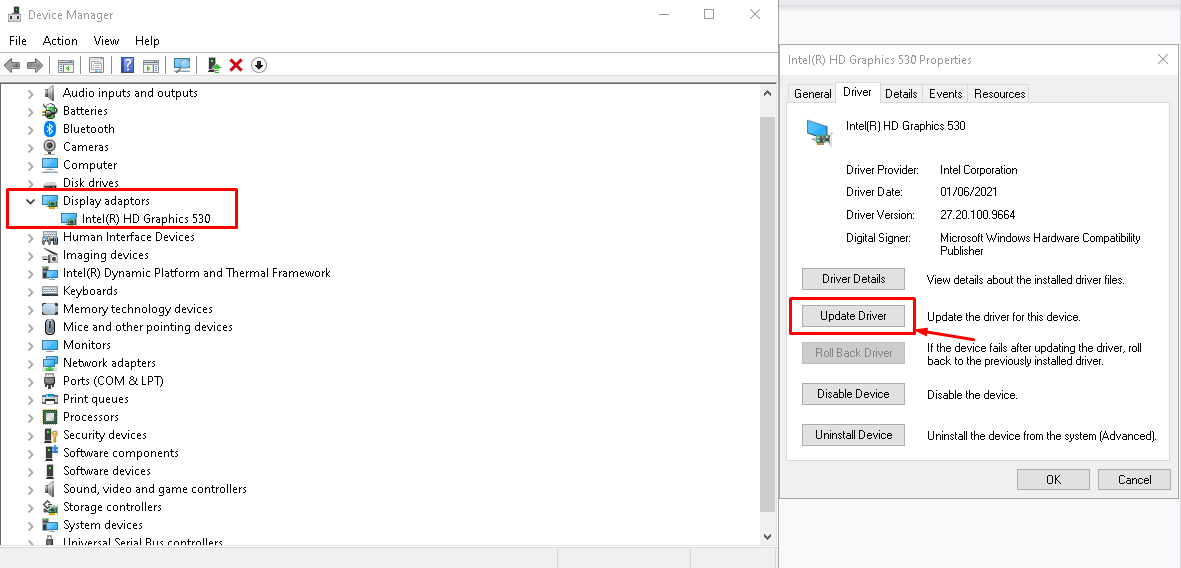Image resolution: width=1181 pixels, height=568 pixels.
Task: Select the 'Software components' label
Action: click(121, 453)
